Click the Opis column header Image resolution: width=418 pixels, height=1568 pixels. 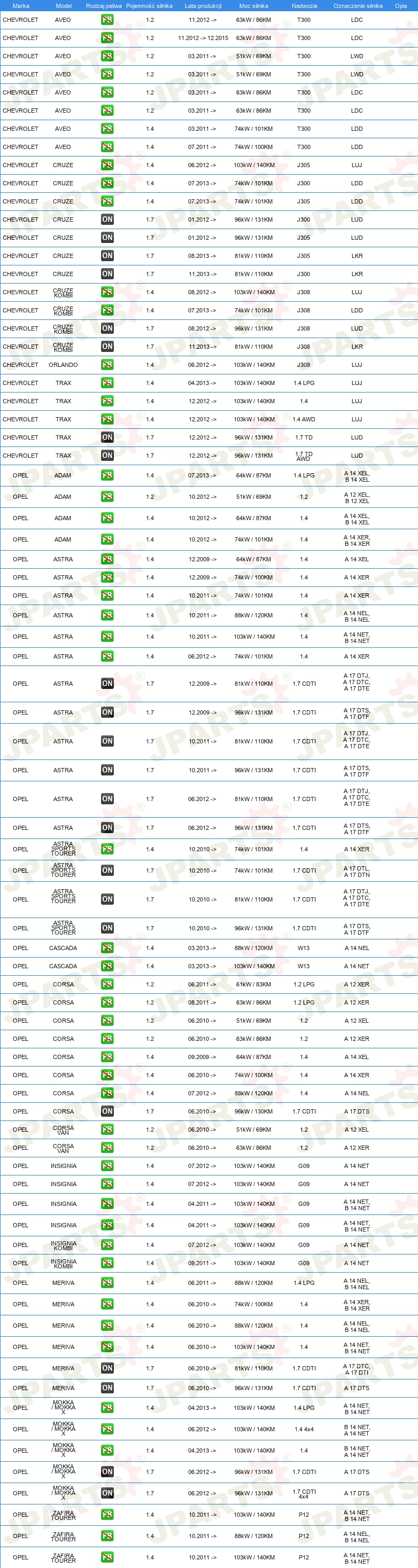(400, 5)
